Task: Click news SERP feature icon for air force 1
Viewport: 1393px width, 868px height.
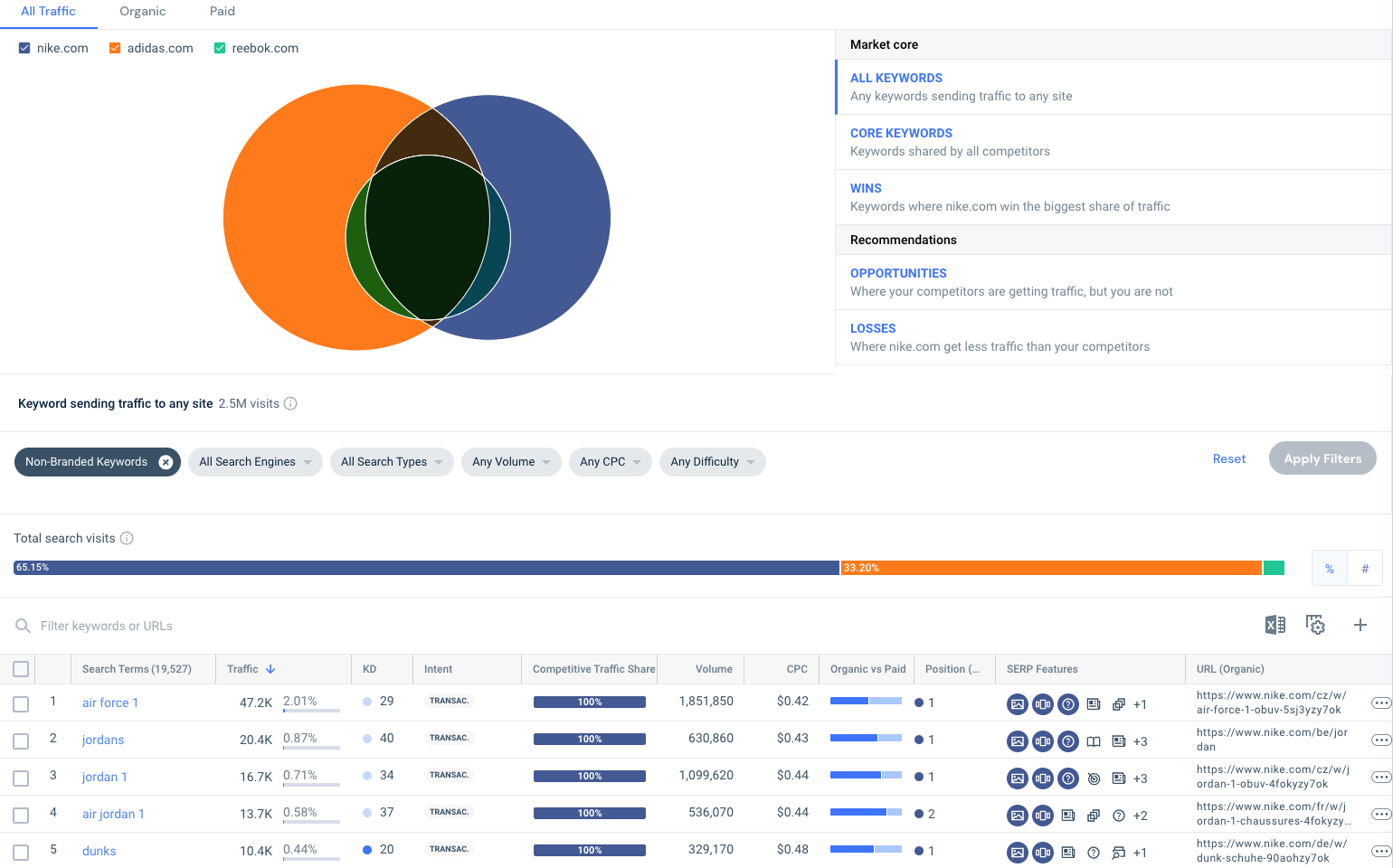Action: click(x=1094, y=704)
